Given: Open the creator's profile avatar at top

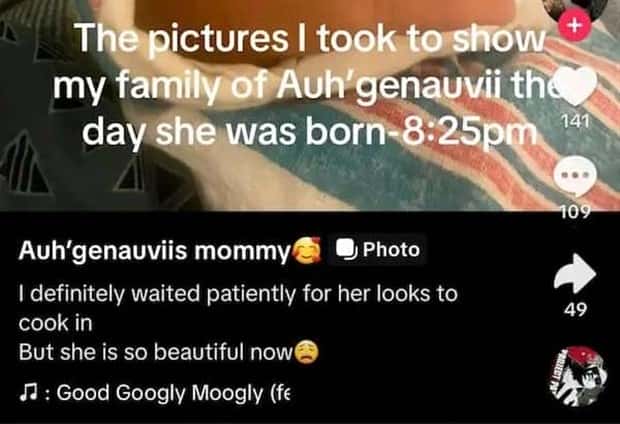Looking at the screenshot, I should click(577, 6).
